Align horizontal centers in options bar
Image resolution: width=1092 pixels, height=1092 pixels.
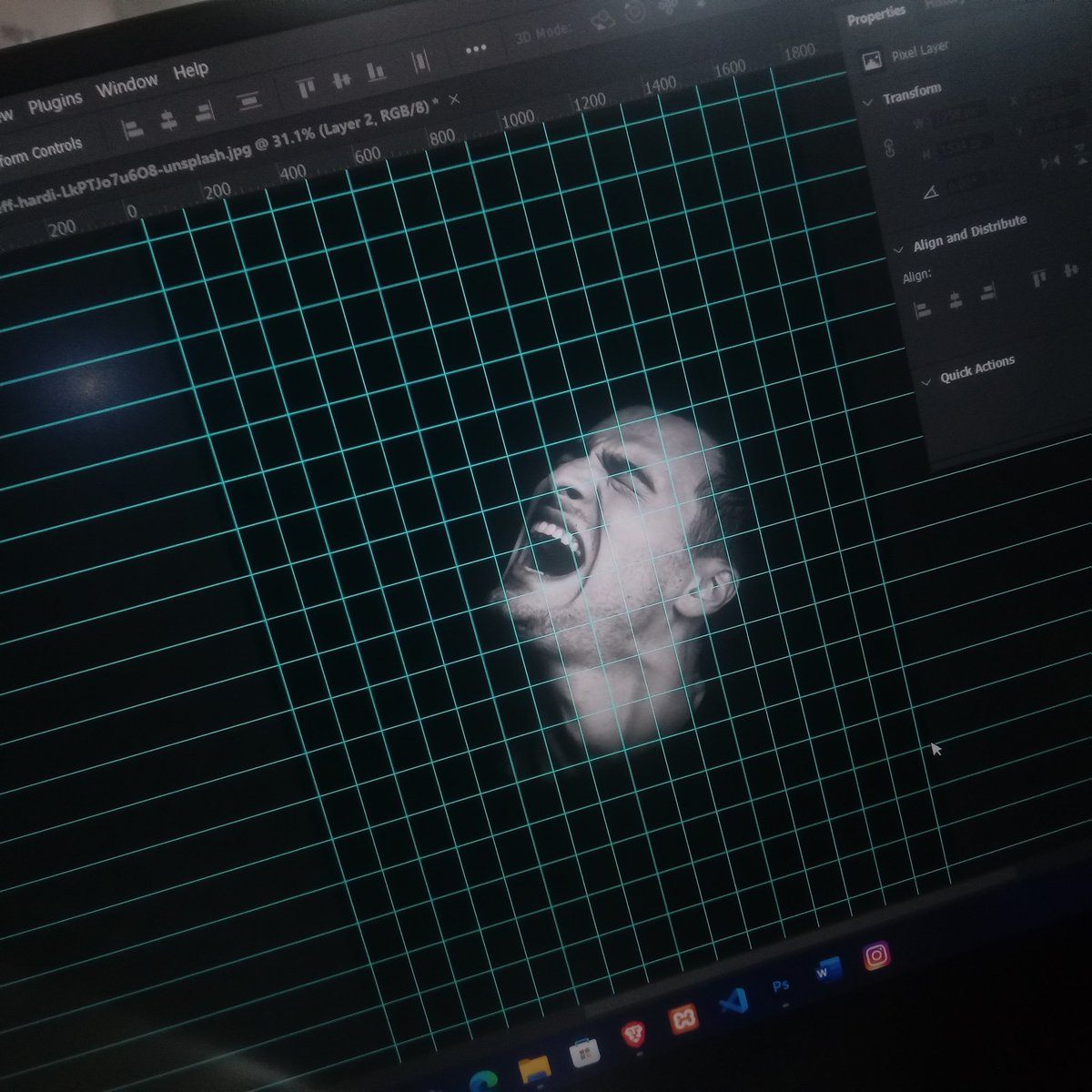[x=168, y=119]
